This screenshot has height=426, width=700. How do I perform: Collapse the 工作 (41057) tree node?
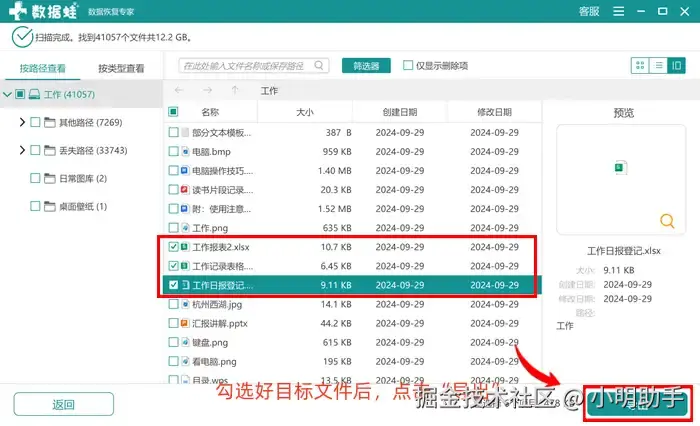[7, 94]
